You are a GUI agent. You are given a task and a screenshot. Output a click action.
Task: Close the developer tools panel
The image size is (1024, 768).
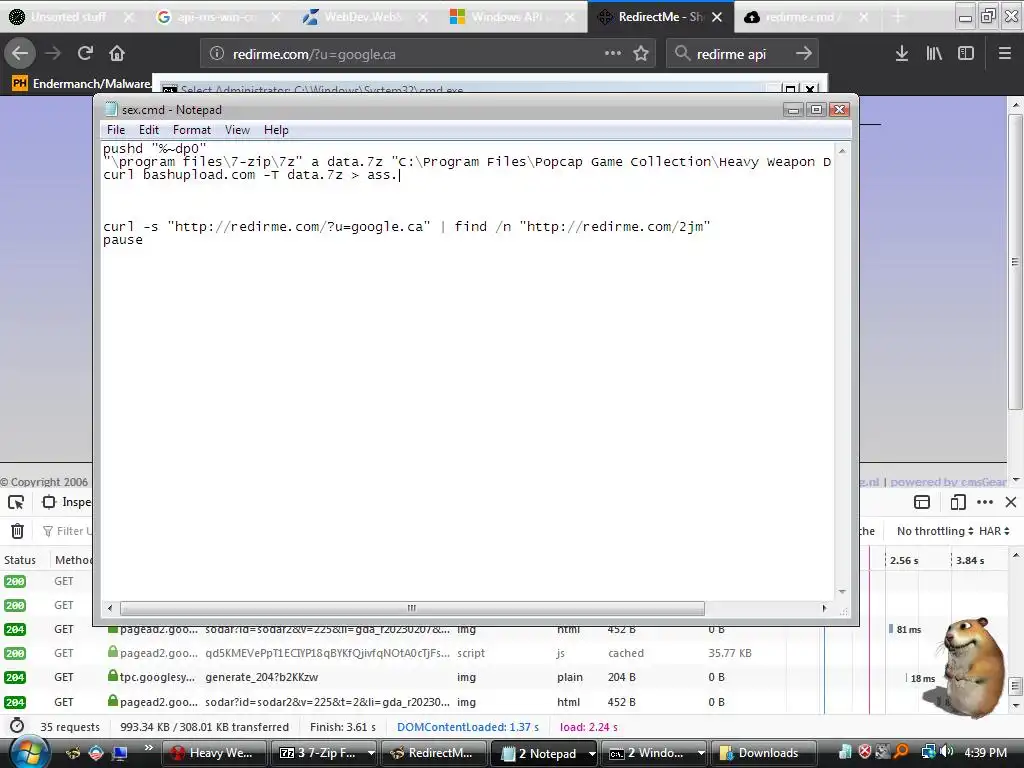[x=1011, y=502]
